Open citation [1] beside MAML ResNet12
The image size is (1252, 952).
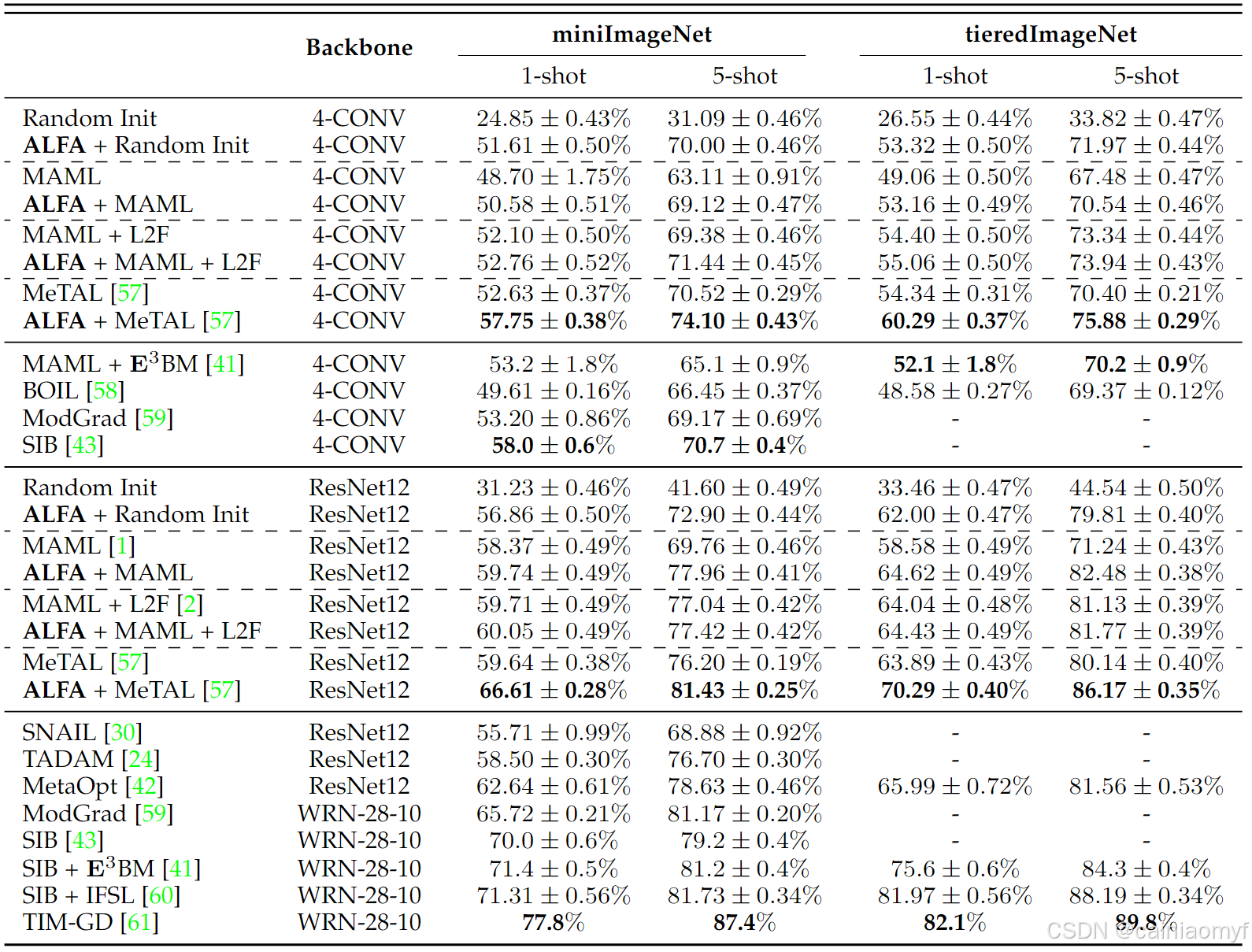[x=122, y=546]
